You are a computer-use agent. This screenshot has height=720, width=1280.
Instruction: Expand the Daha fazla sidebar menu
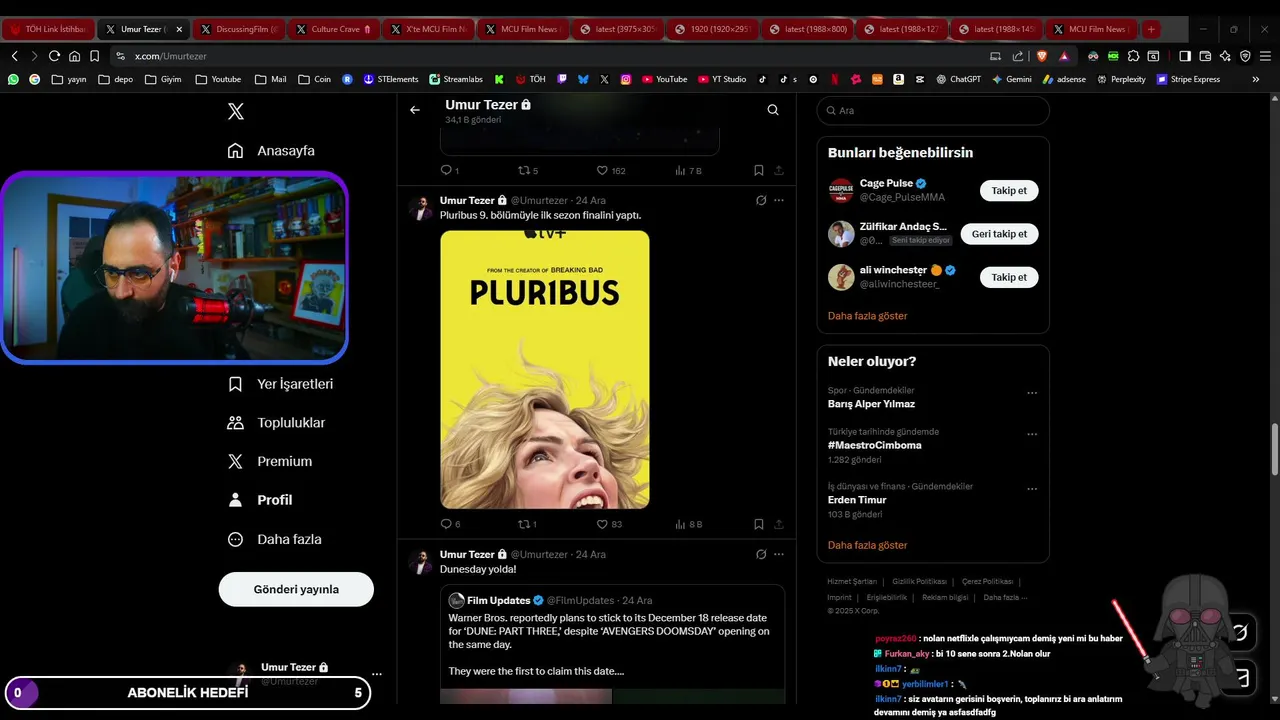(x=274, y=539)
